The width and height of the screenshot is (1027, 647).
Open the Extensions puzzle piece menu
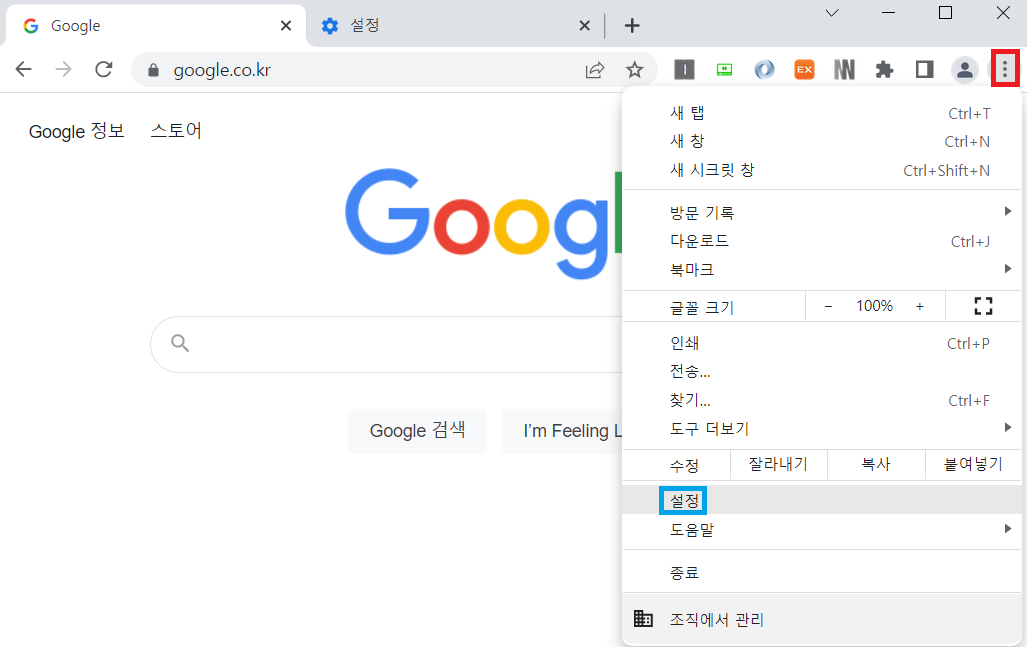[884, 69]
